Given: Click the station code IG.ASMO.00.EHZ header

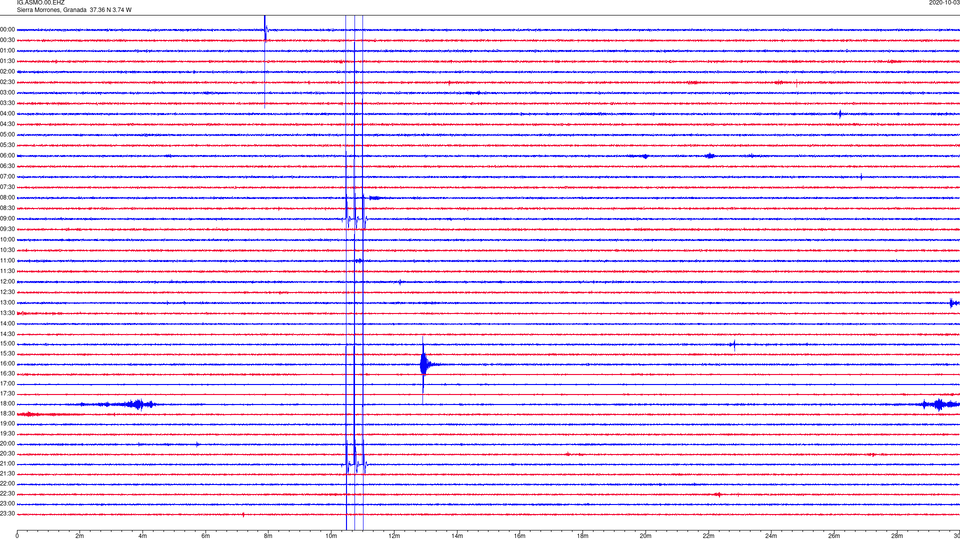Looking at the screenshot, I should pos(40,3).
